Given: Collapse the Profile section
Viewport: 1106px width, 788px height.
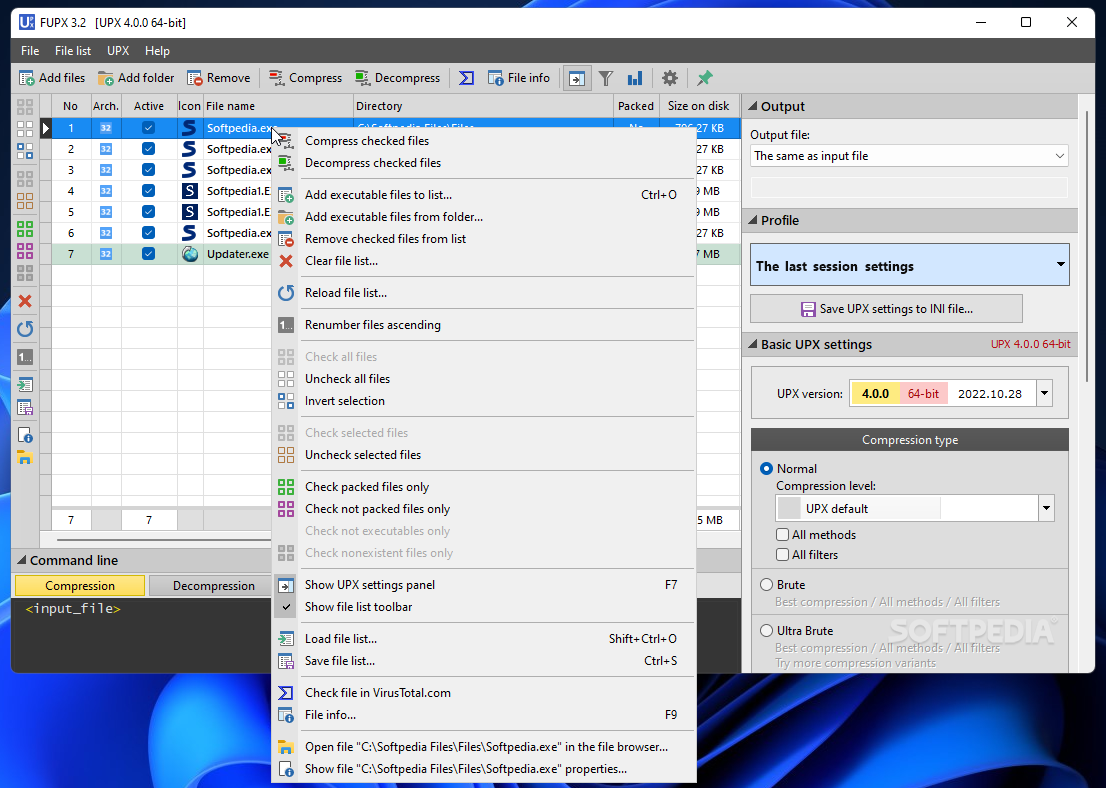Looking at the screenshot, I should [x=753, y=220].
